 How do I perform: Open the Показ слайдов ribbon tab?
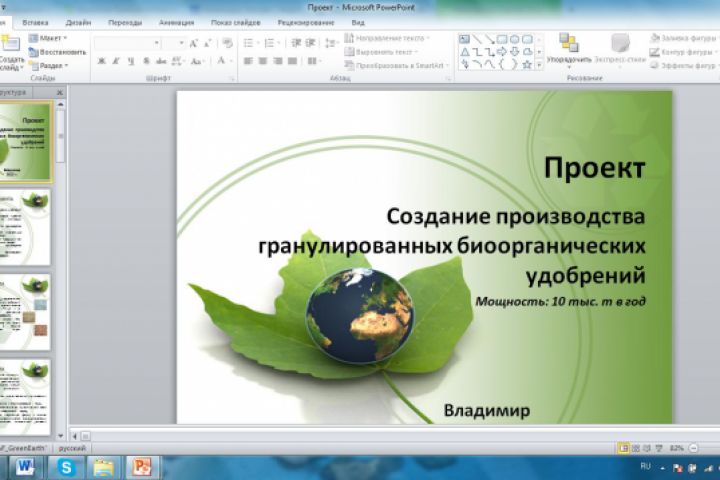tap(236, 23)
